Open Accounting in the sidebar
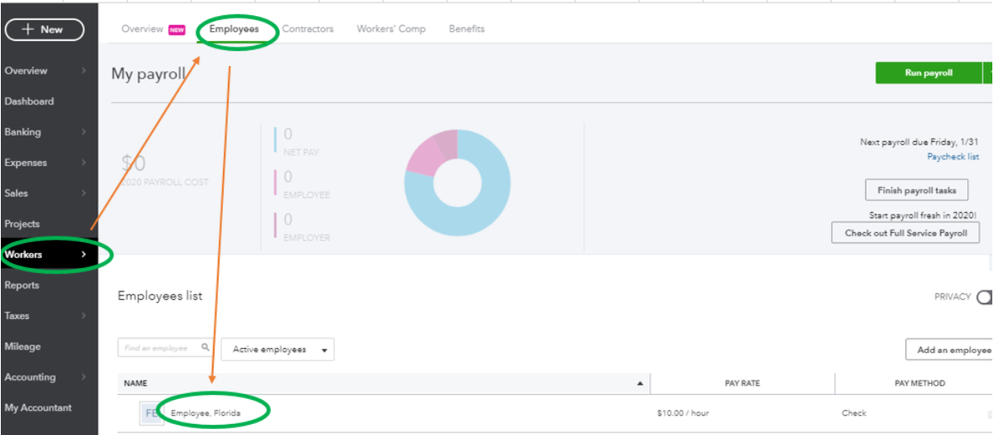The image size is (999, 435). [30, 377]
